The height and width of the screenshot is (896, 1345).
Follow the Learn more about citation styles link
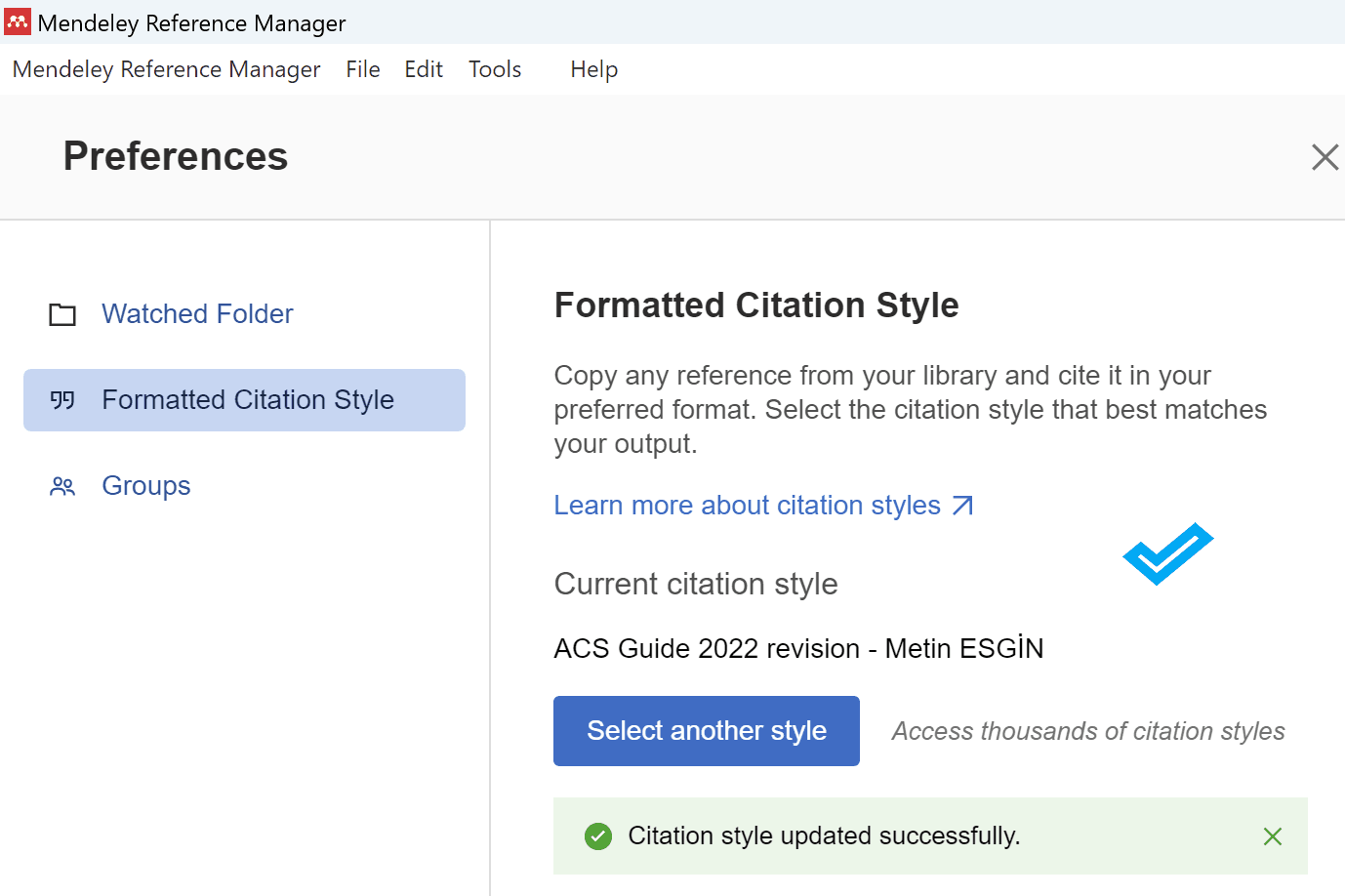(763, 506)
